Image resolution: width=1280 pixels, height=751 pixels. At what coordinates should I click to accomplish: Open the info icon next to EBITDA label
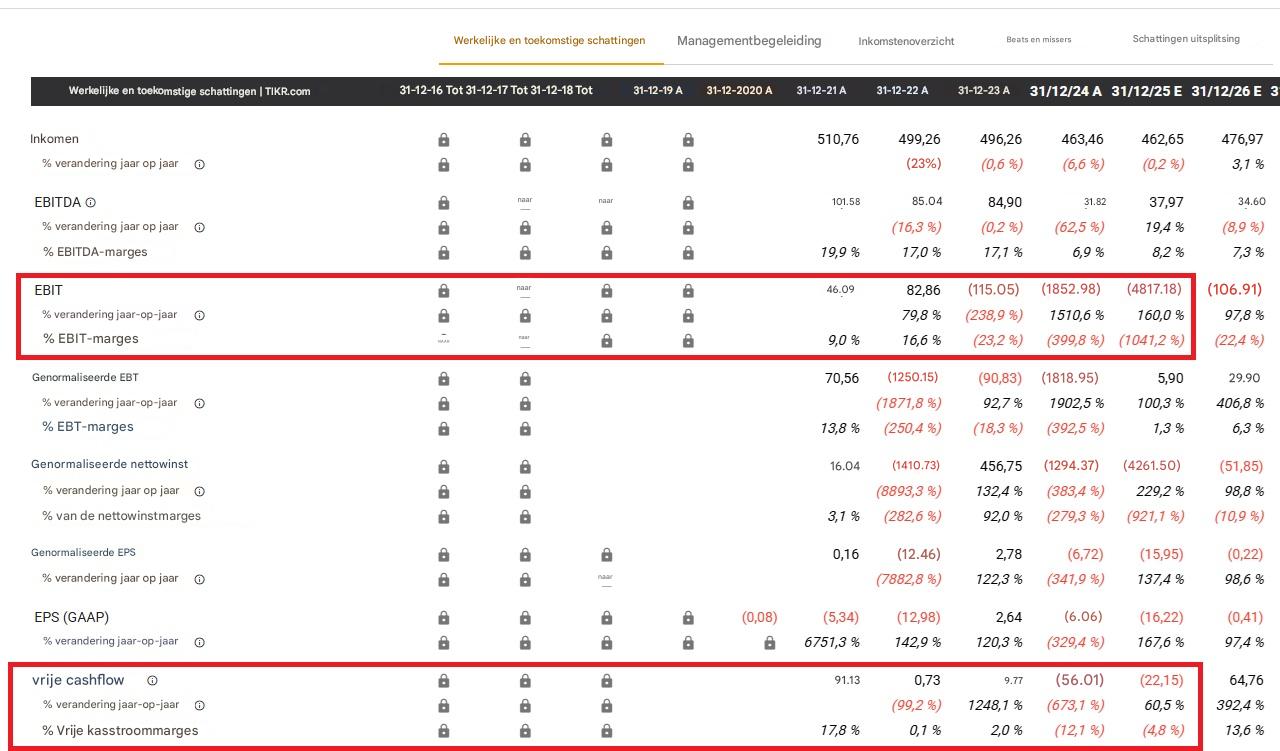coord(89,202)
